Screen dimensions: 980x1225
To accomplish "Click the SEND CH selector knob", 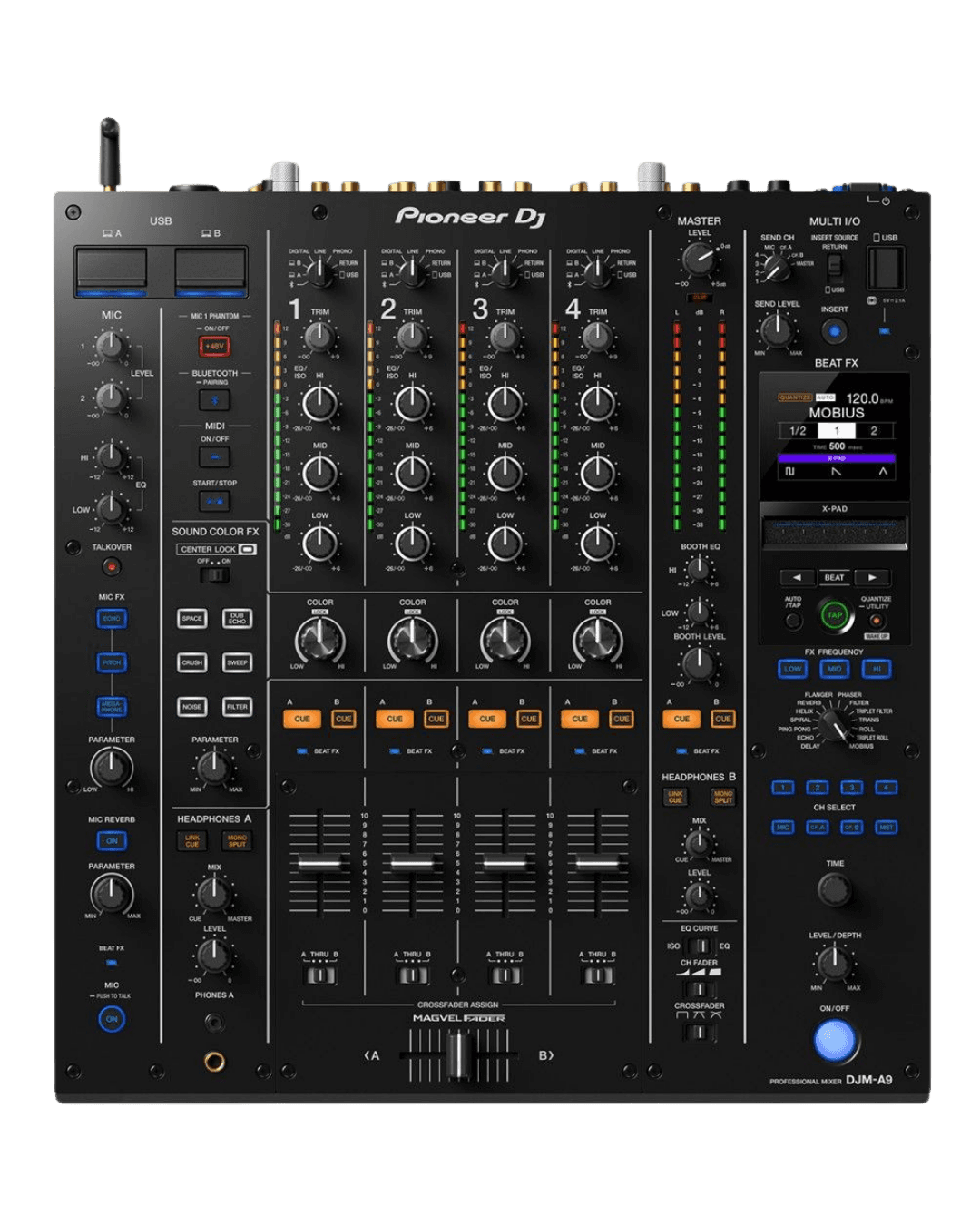I will point(776,268).
